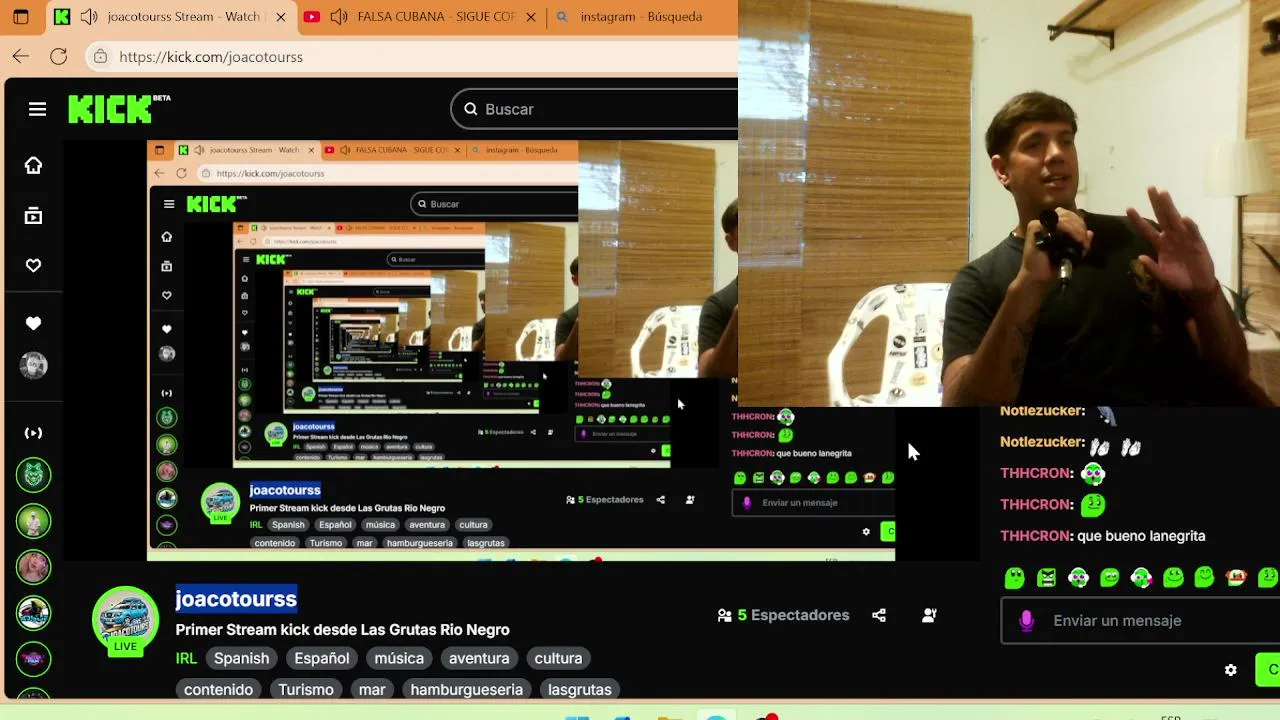Click the kick.com/joacotourss address bar
The height and width of the screenshot is (720, 1280).
click(x=412, y=57)
